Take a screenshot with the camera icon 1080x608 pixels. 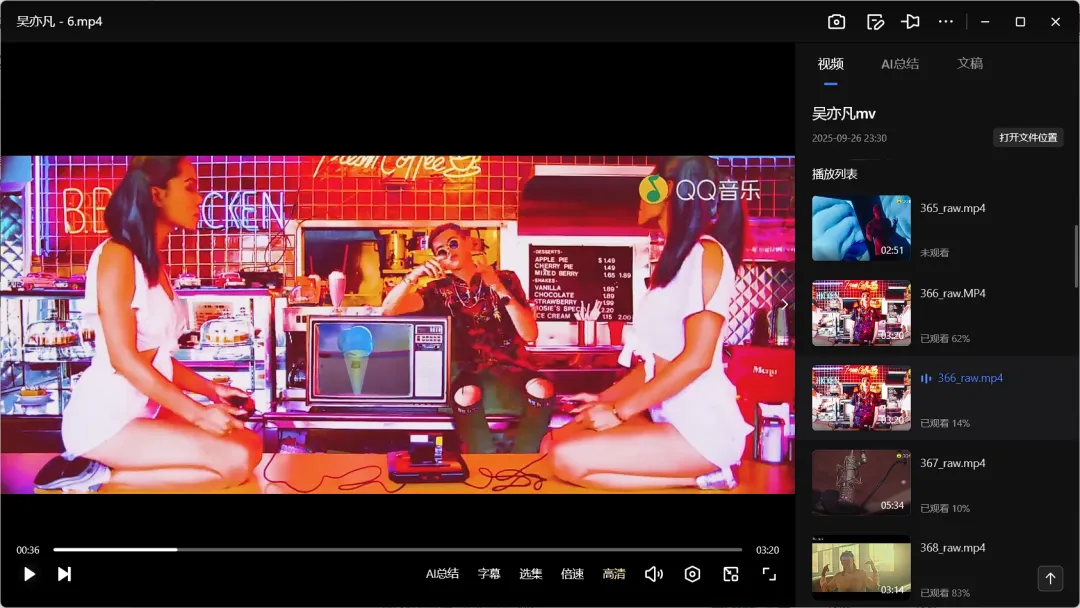[x=836, y=22]
